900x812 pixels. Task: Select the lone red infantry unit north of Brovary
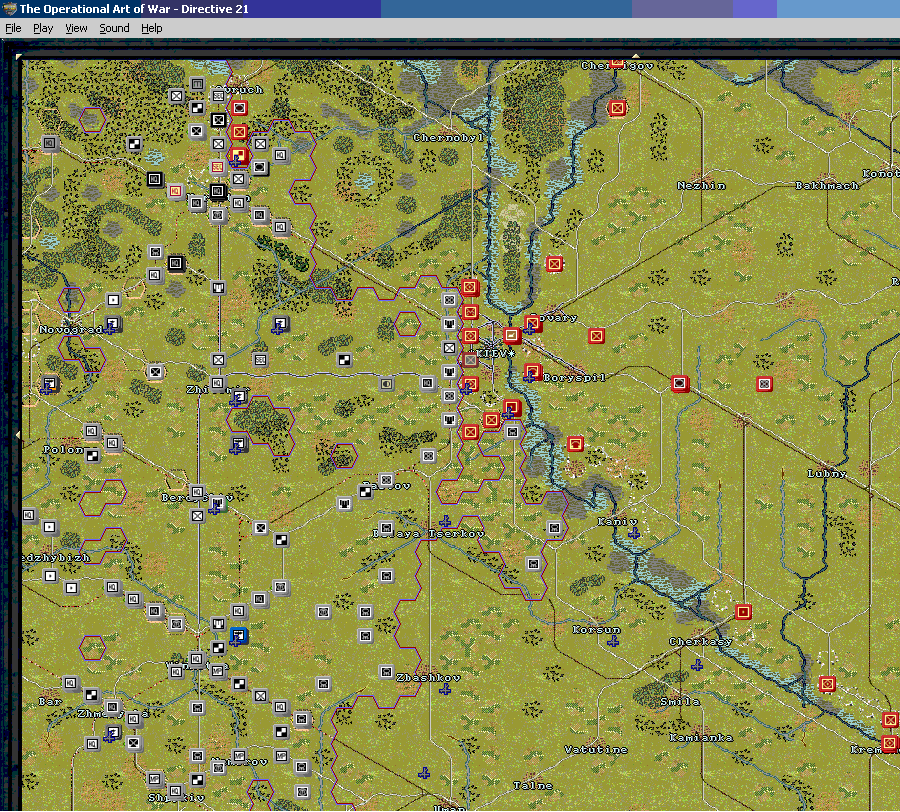click(x=554, y=264)
